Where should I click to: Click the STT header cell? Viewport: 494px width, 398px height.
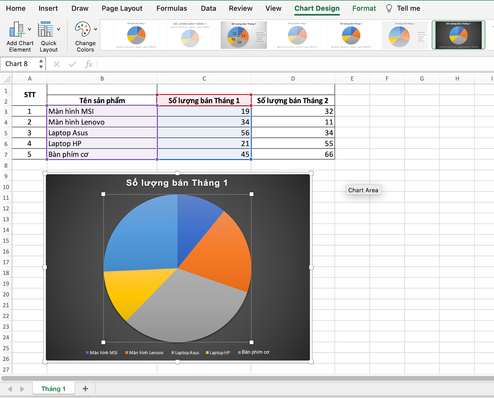point(30,95)
